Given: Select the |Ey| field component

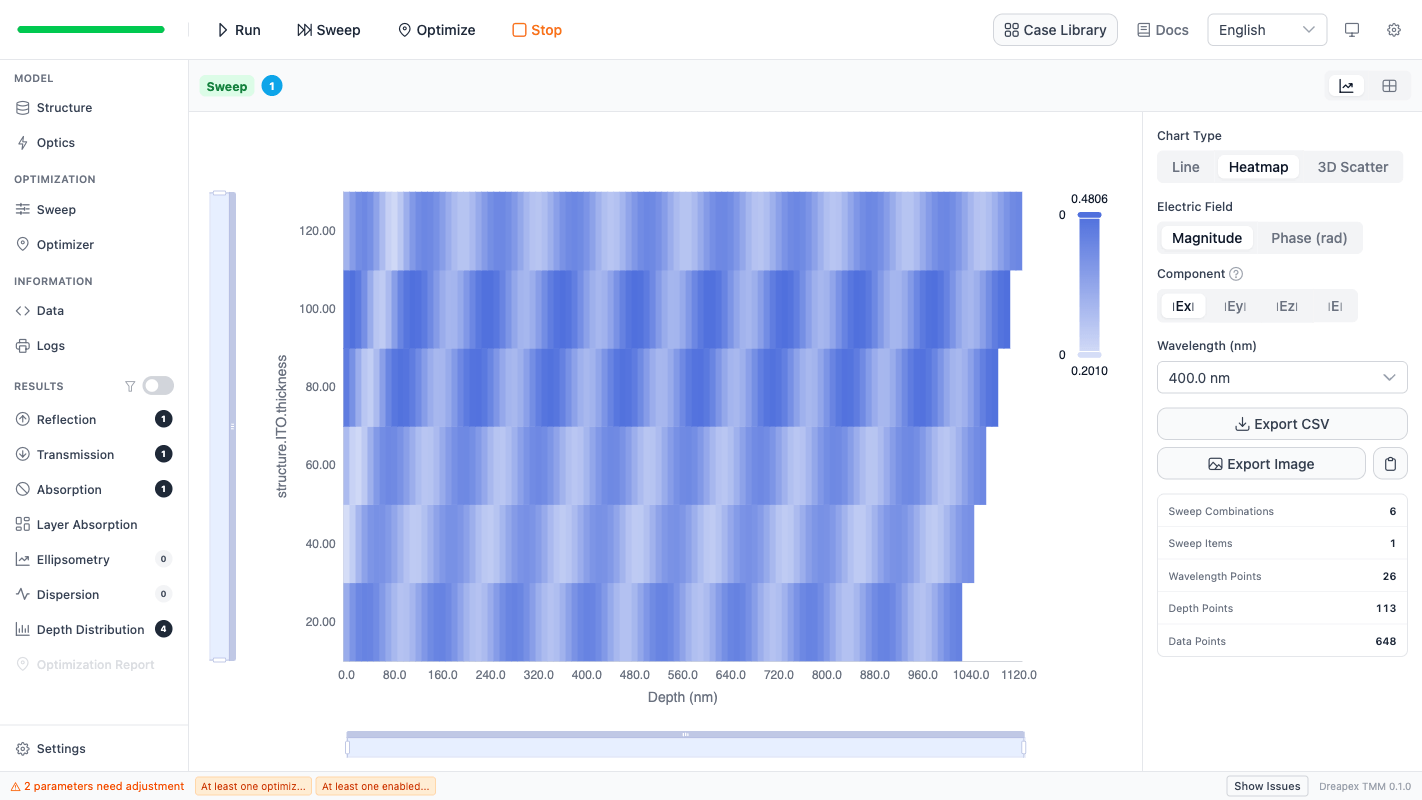Looking at the screenshot, I should [1234, 305].
